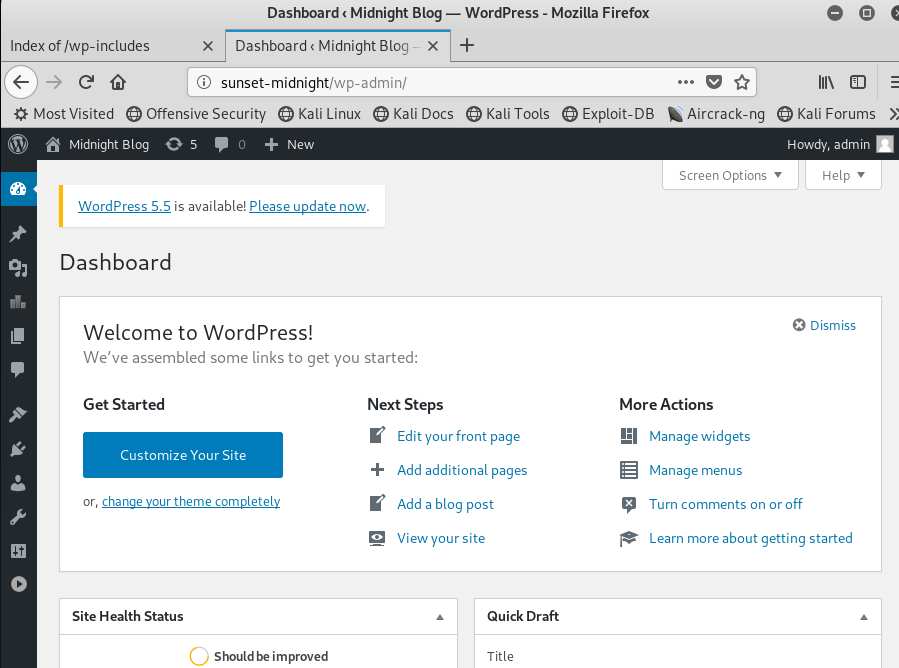Click the admin avatar picture
899x668 pixels.
[885, 144]
